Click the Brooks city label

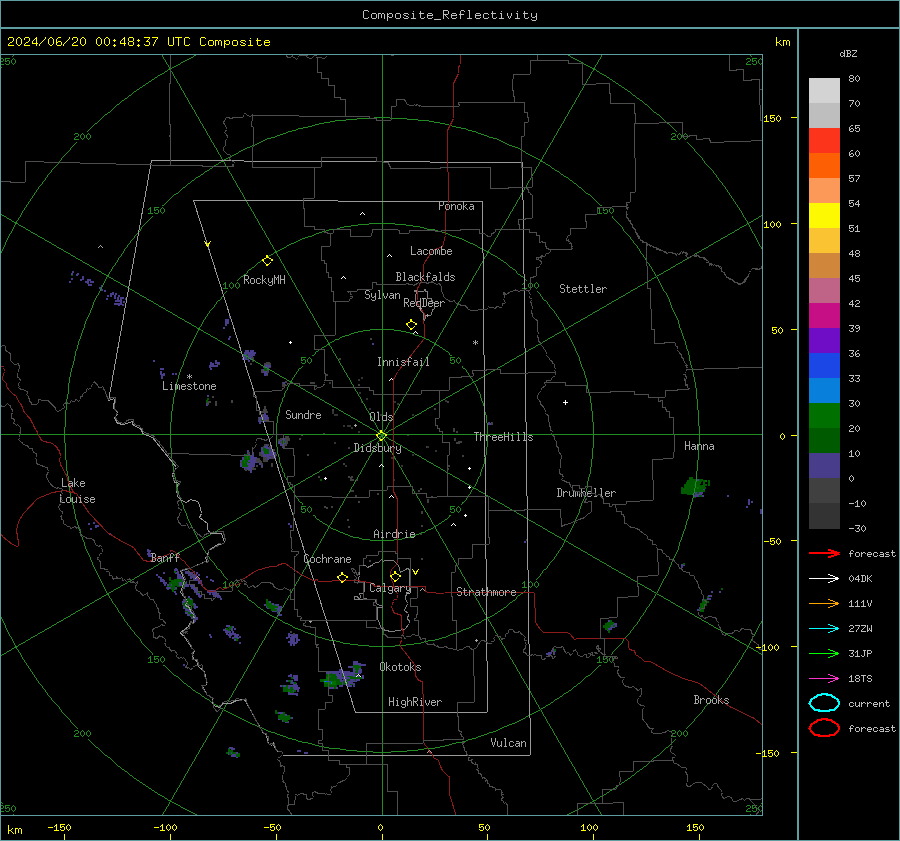[711, 700]
